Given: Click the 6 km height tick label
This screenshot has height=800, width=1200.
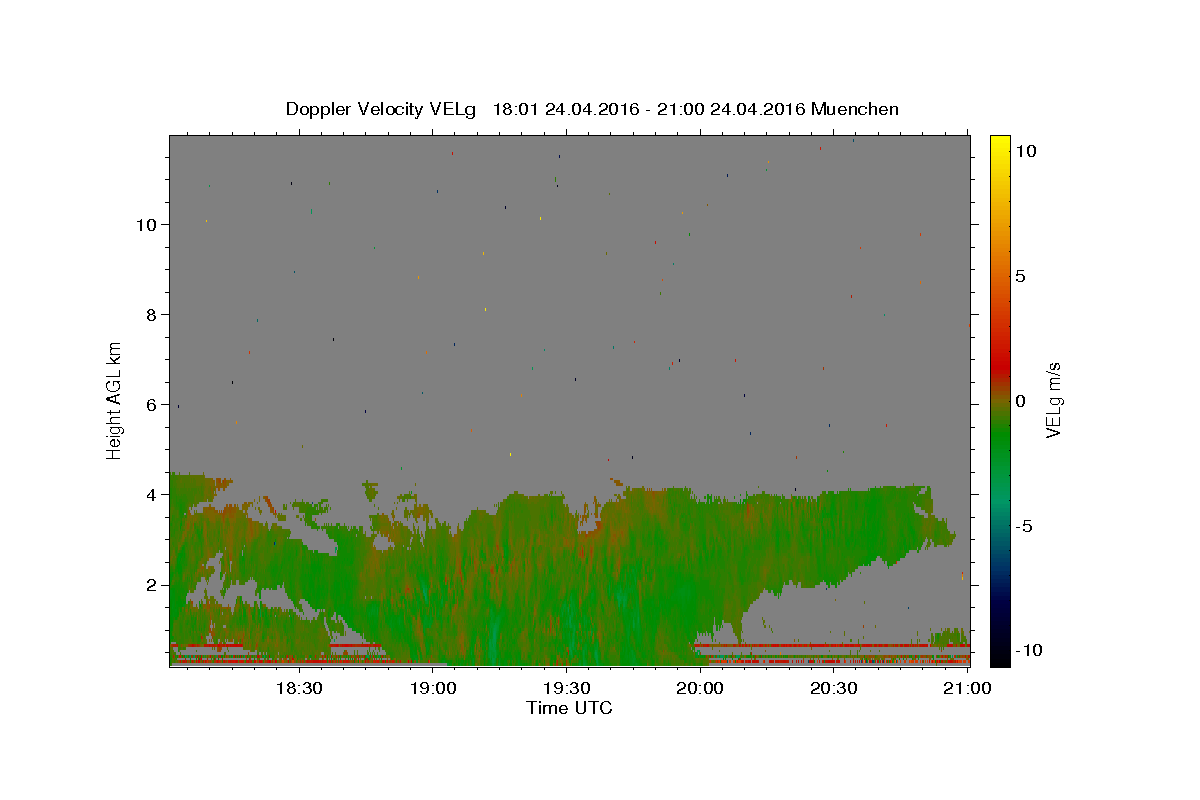Looking at the screenshot, I should tap(150, 404).
